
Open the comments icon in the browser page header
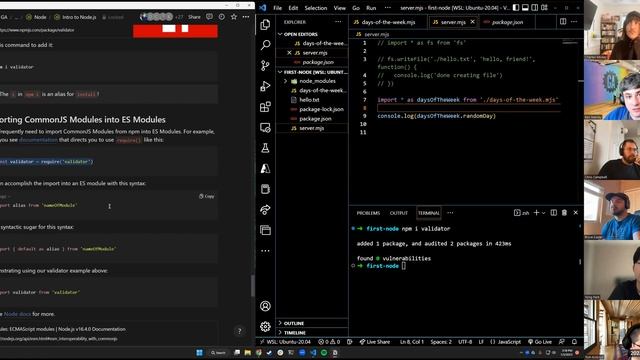pos(209,17)
